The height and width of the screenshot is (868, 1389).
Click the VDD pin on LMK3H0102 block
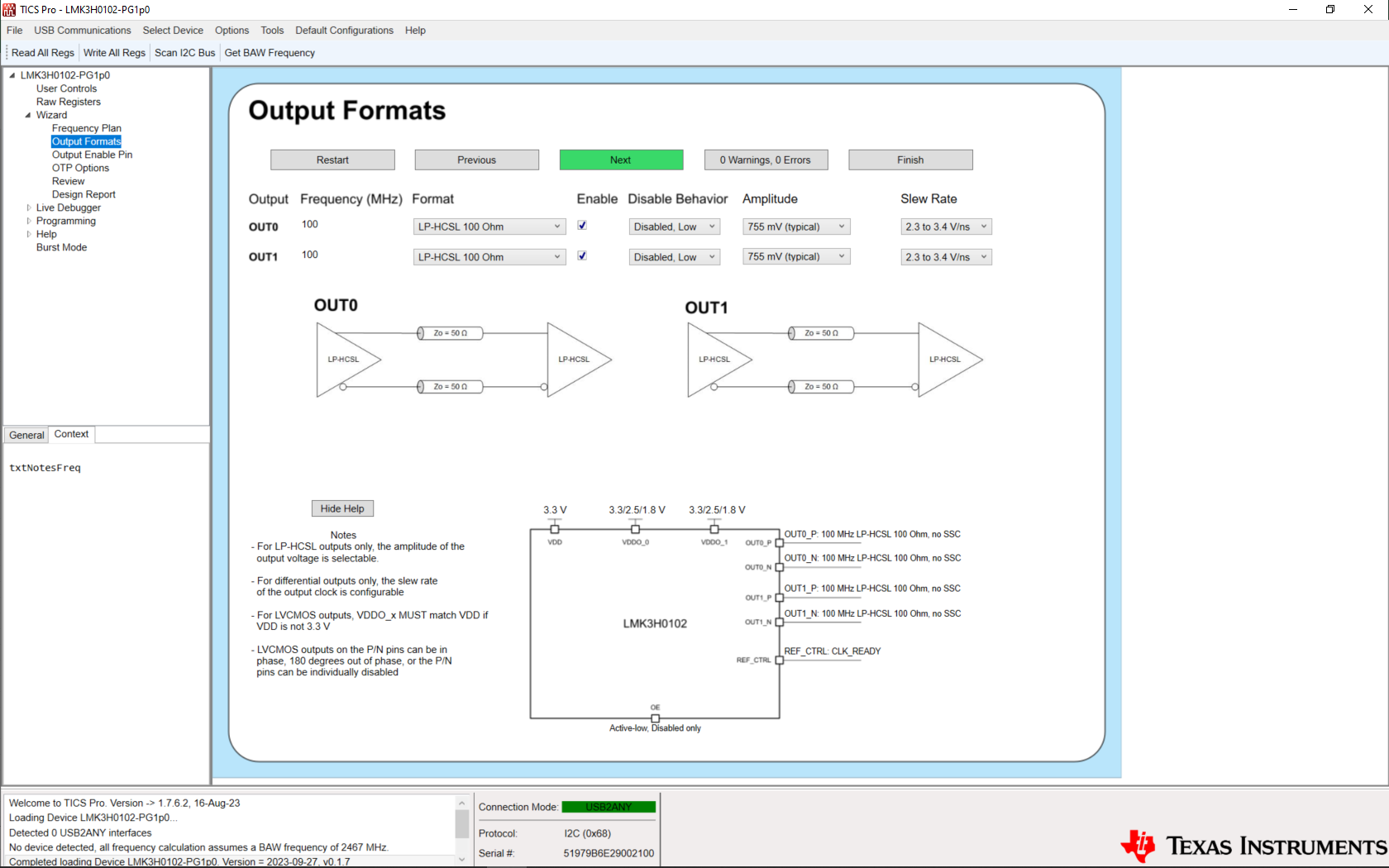[x=555, y=529]
